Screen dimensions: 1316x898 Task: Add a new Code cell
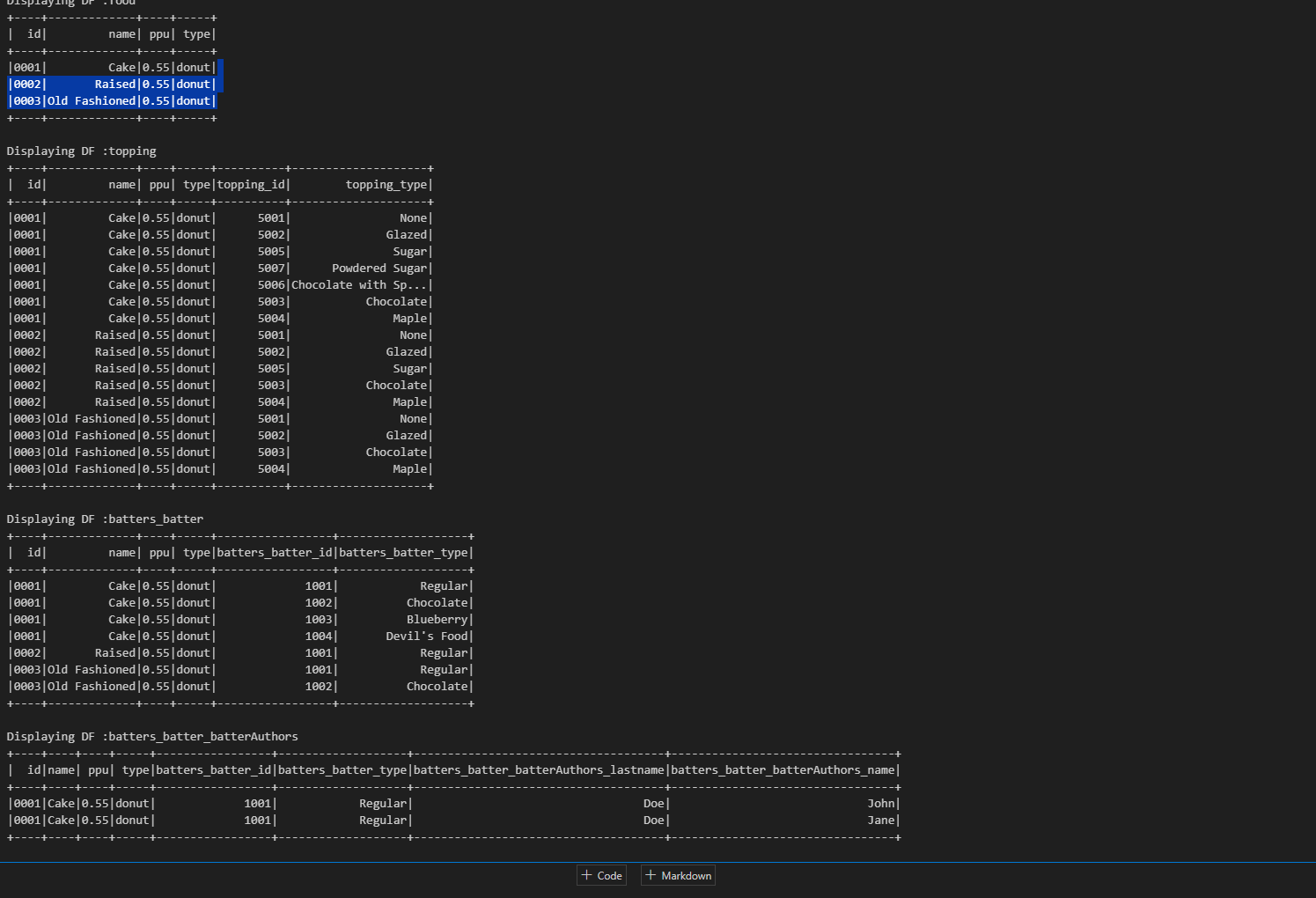pyautogui.click(x=601, y=875)
